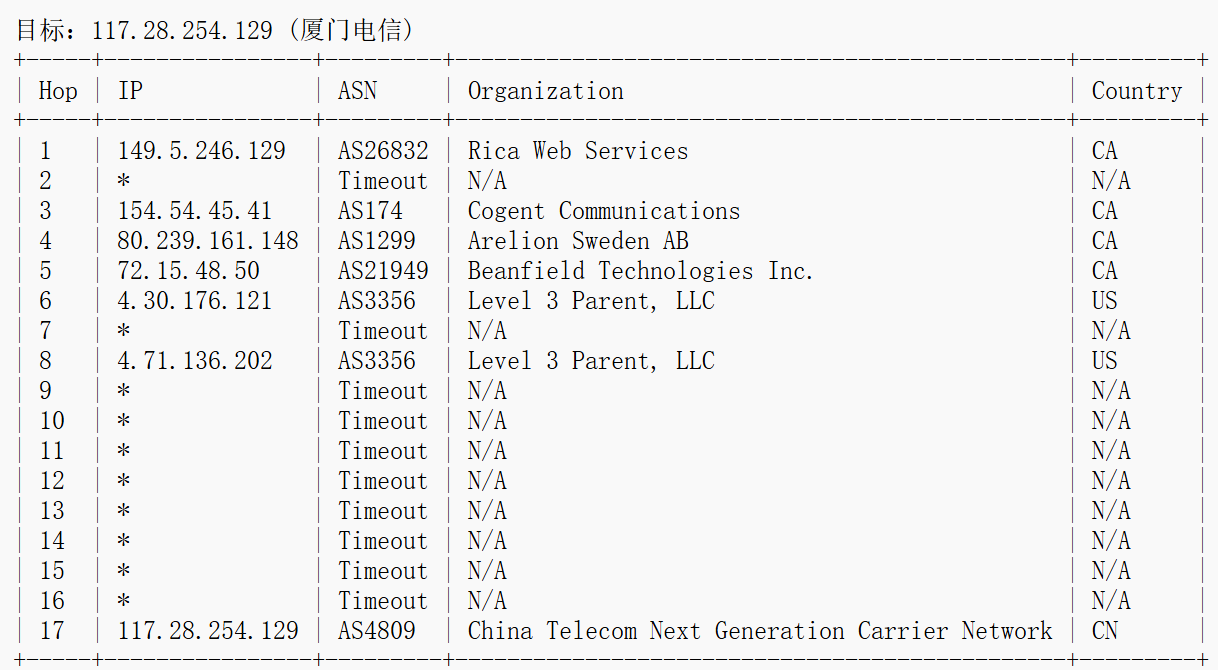Click the Organization column header
Image resolution: width=1218 pixels, height=670 pixels.
tap(546, 91)
